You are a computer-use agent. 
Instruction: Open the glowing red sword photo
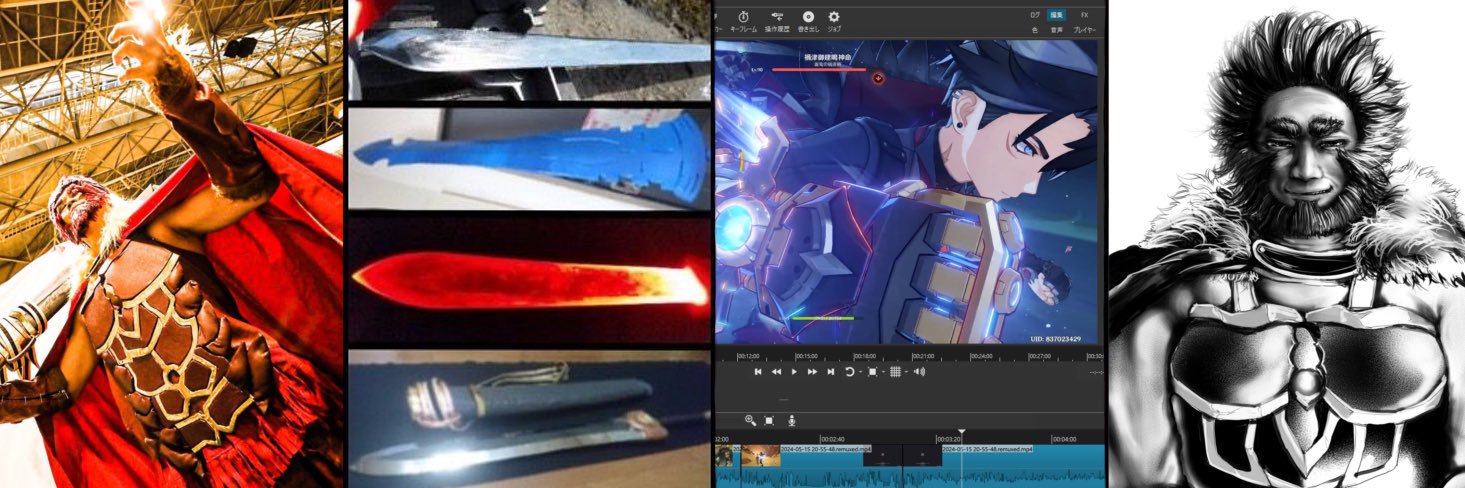coord(529,280)
